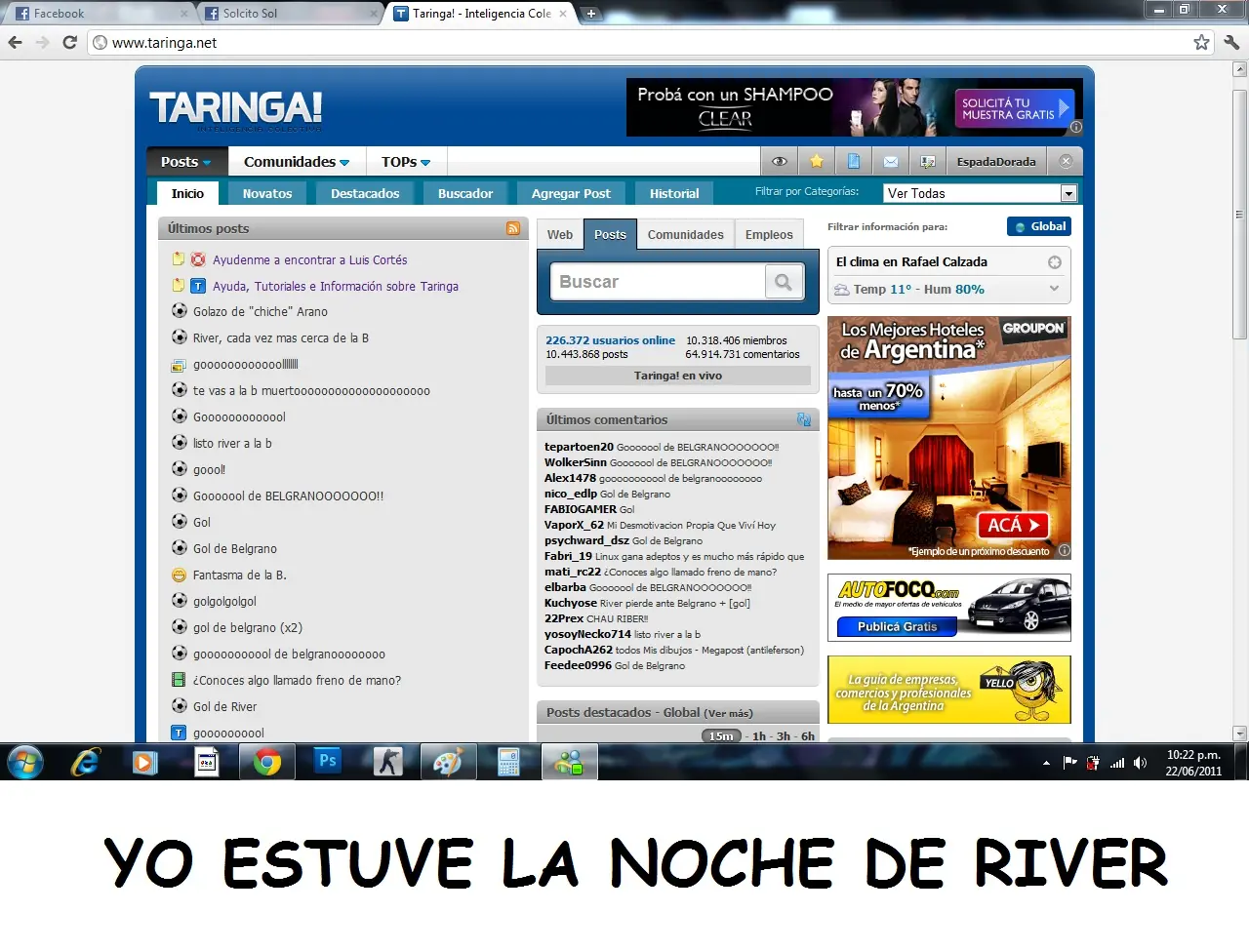Go back with Chrome back arrow
The height and width of the screenshot is (952, 1249).
click(x=15, y=43)
